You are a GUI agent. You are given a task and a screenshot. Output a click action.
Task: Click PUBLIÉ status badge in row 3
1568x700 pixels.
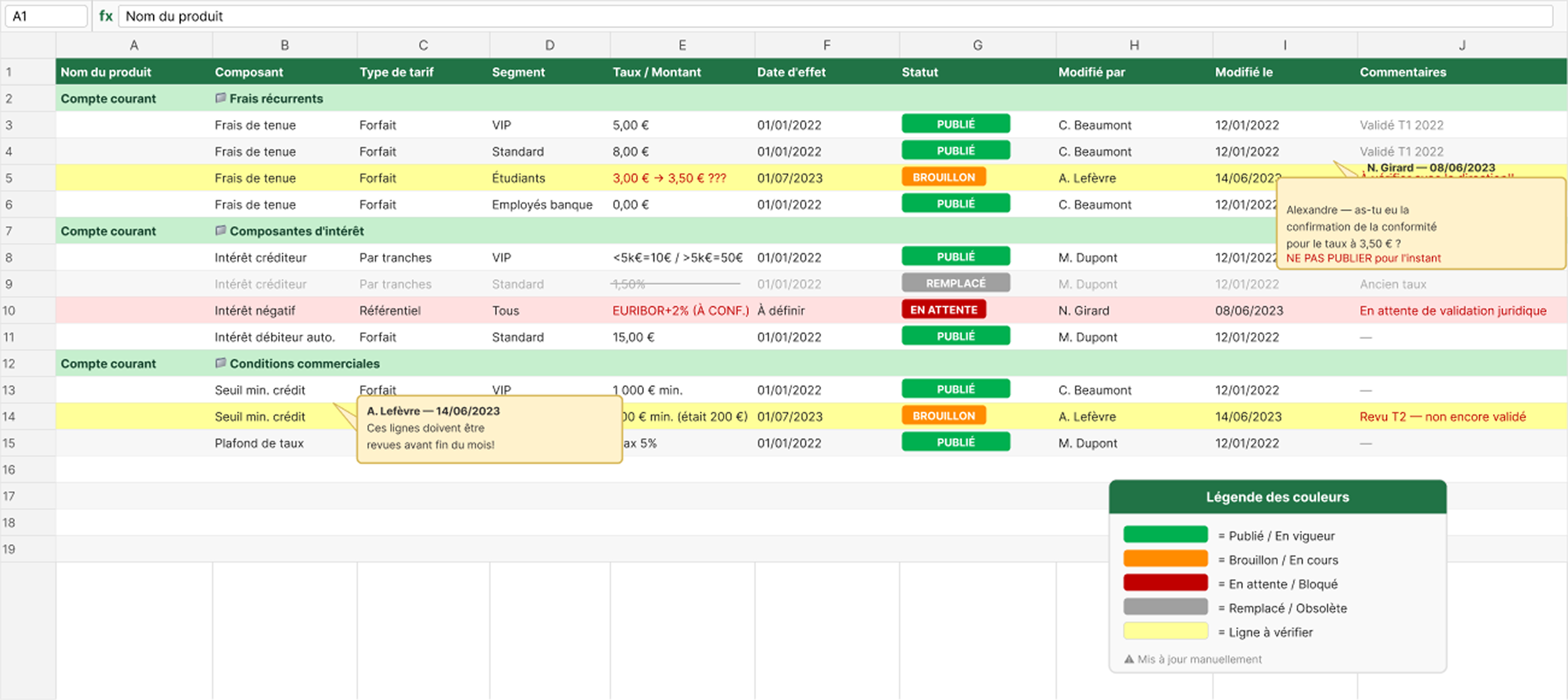956,124
